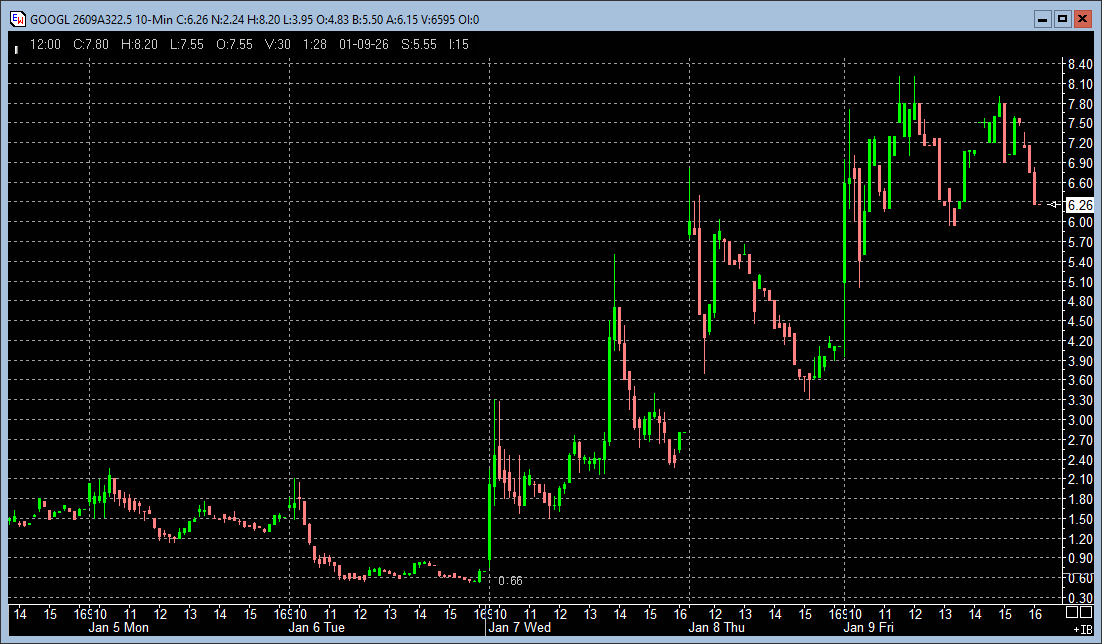Click the 0.66 low price annotation
The height and width of the screenshot is (644, 1102).
(x=510, y=580)
